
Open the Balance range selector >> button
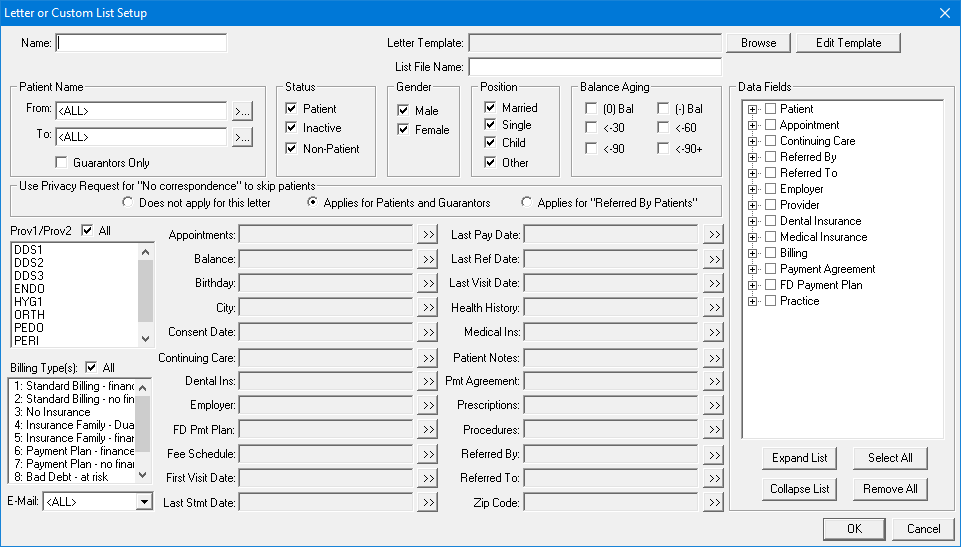click(x=427, y=259)
